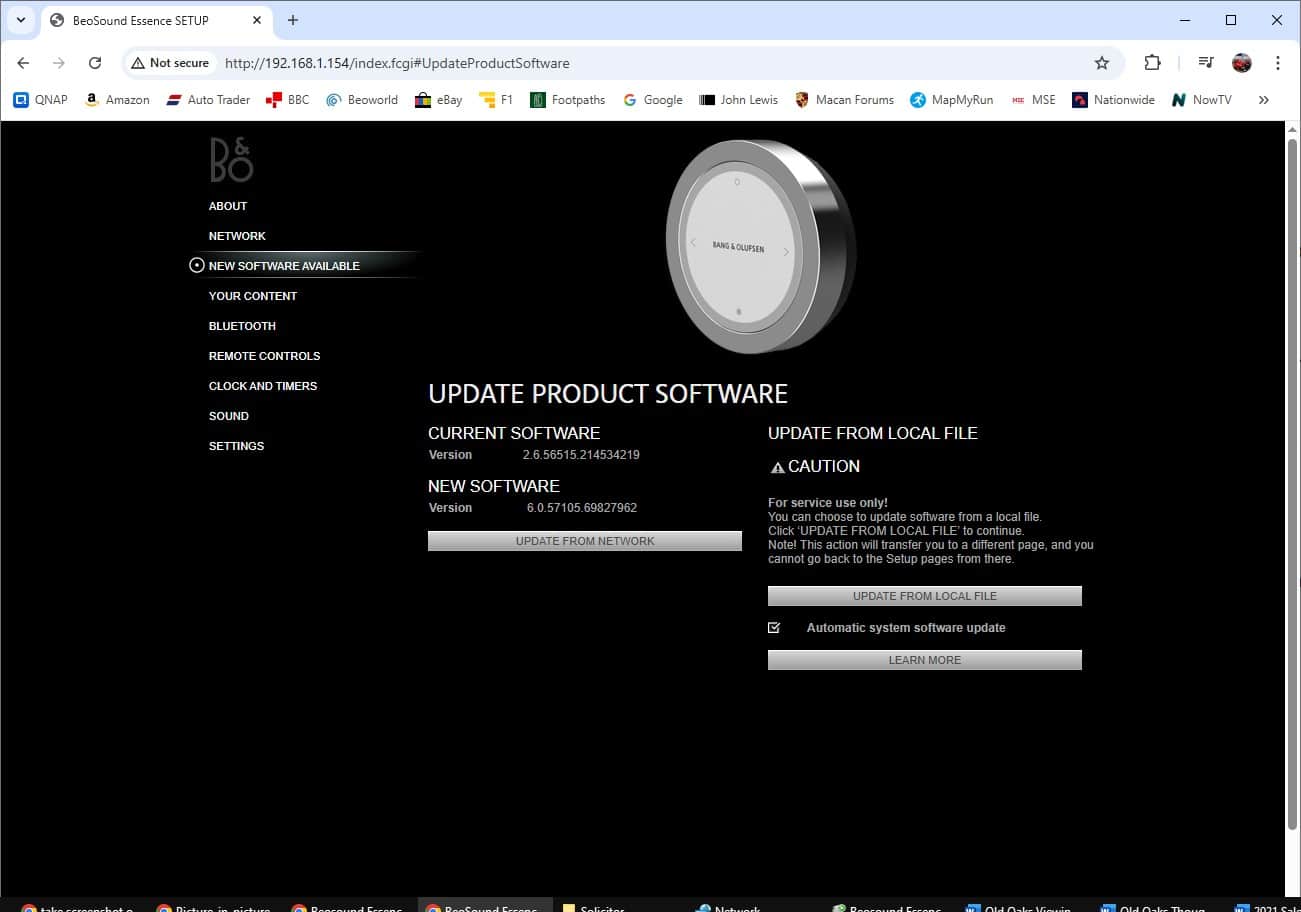Screen dimensions: 1301x912
Task: Click the CAUTION label text
Action: click(824, 466)
